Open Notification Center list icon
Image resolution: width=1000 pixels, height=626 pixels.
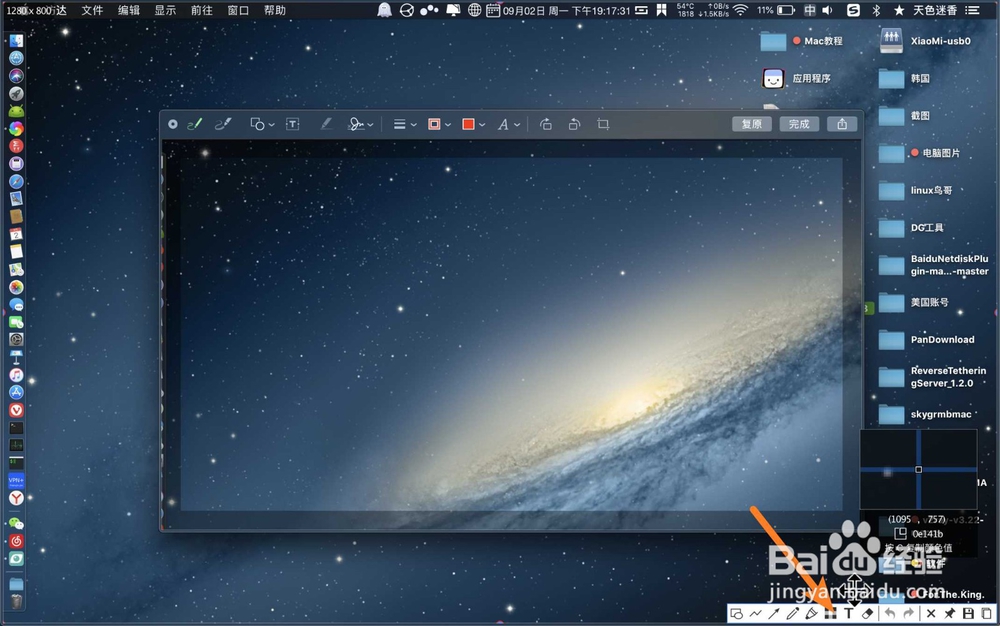pyautogui.click(x=972, y=10)
